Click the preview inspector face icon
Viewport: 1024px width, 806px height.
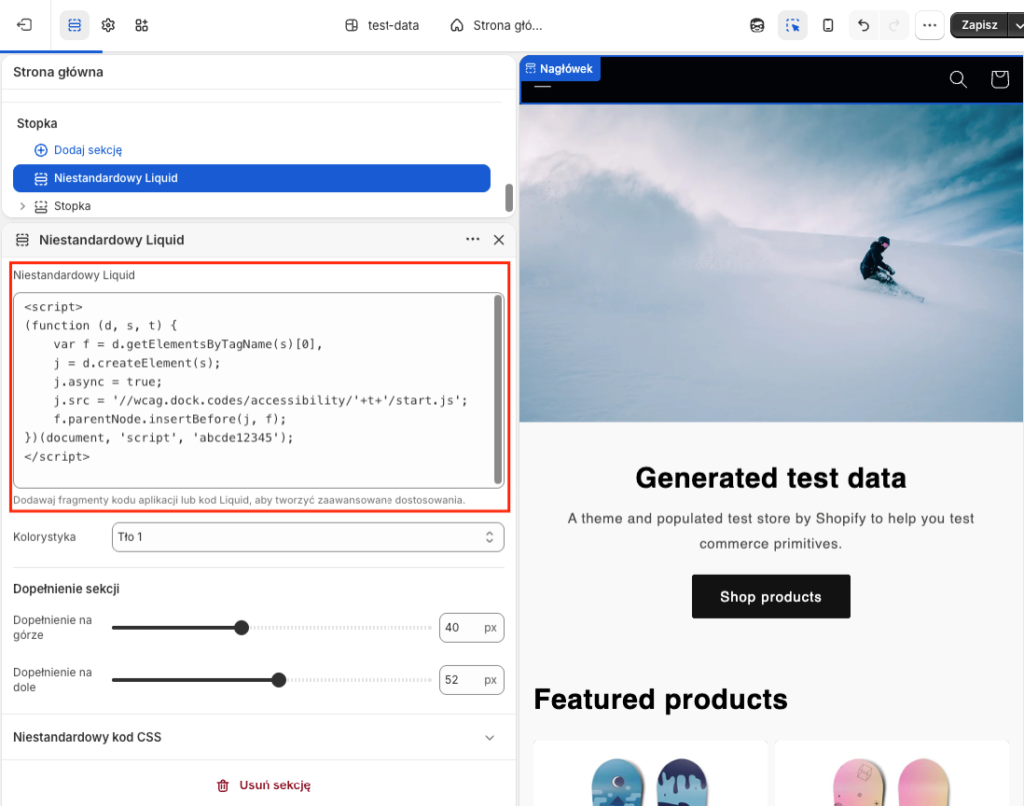pyautogui.click(x=757, y=25)
